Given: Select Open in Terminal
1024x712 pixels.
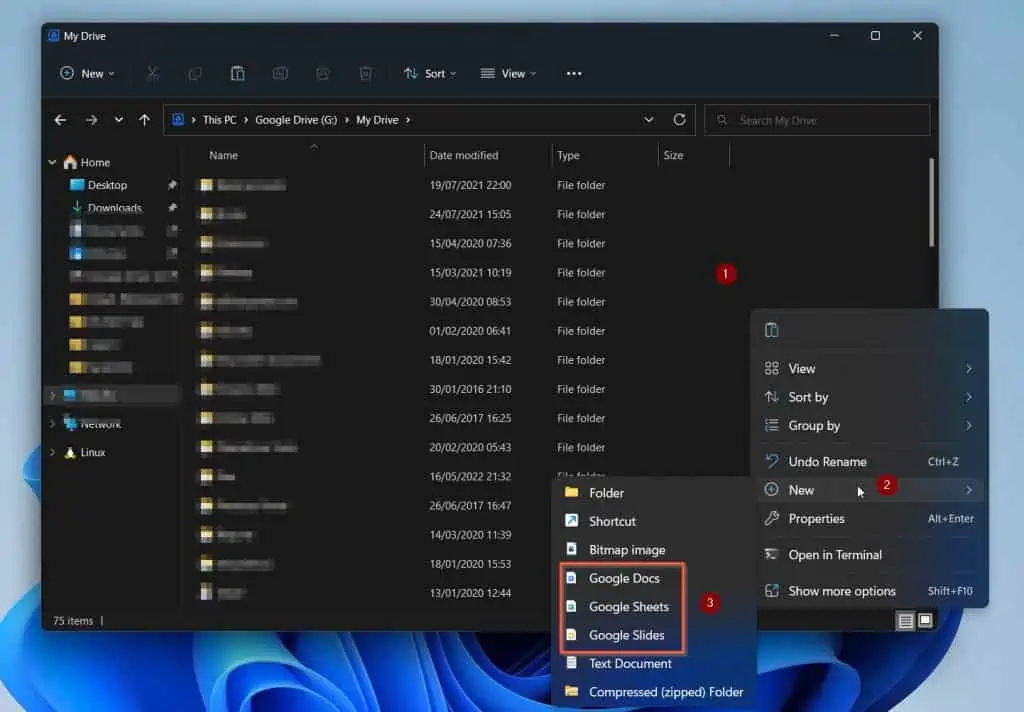Looking at the screenshot, I should coord(869,555).
